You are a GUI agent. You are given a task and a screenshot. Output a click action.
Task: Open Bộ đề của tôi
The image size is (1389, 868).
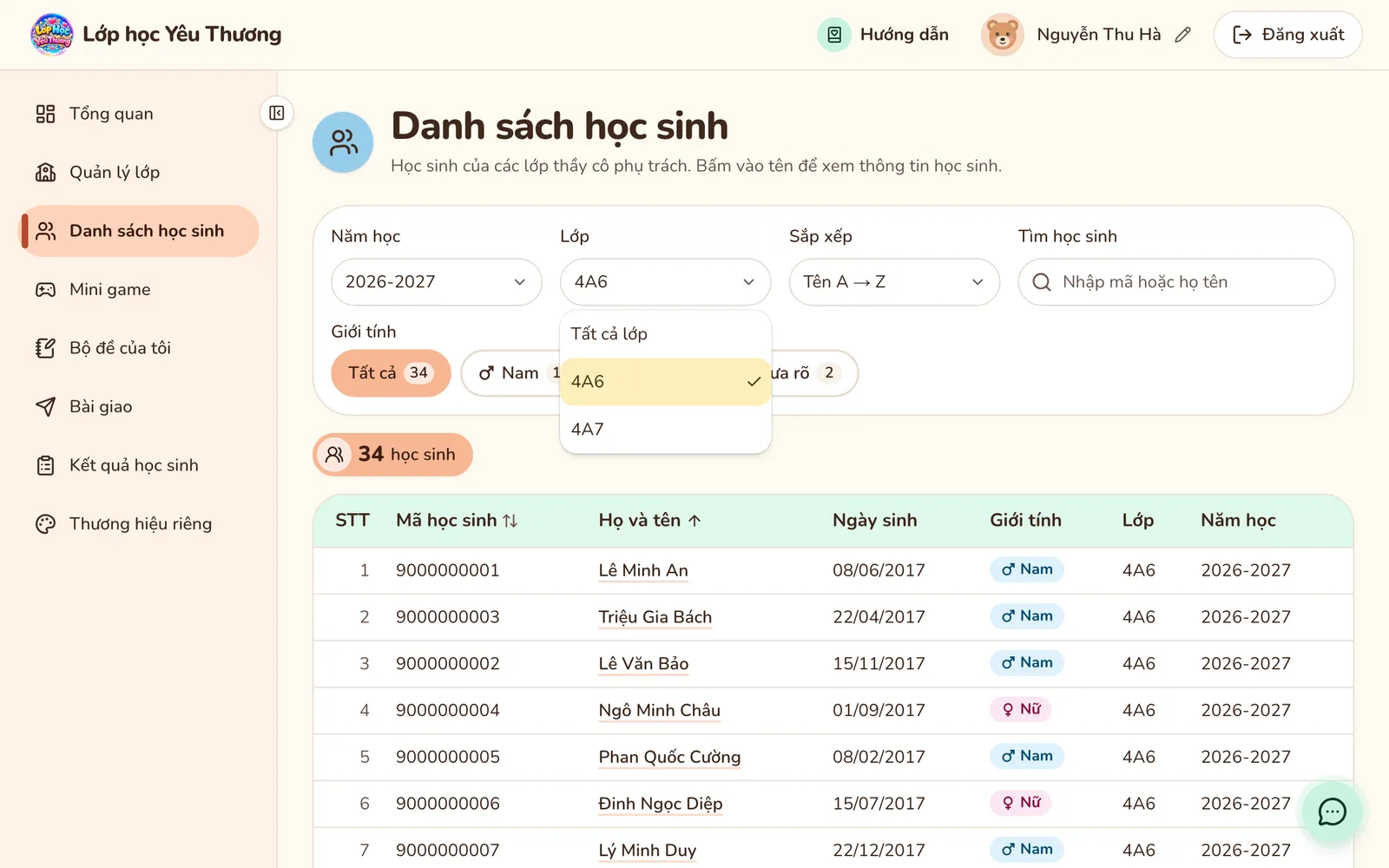139,348
